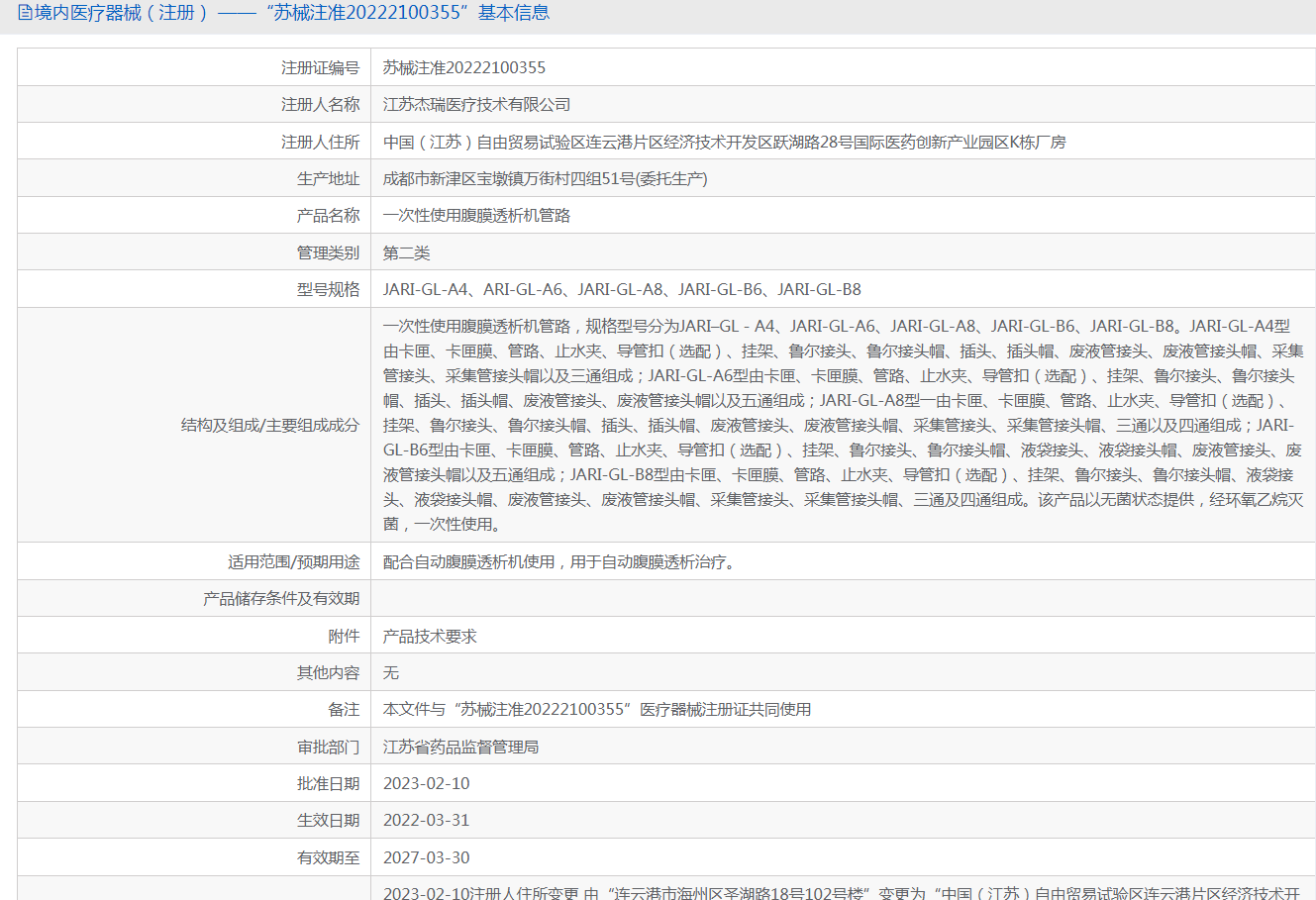Click the change record text starting 2023-02-10注册人住所变更
The image size is (1316, 900).
pos(841,892)
